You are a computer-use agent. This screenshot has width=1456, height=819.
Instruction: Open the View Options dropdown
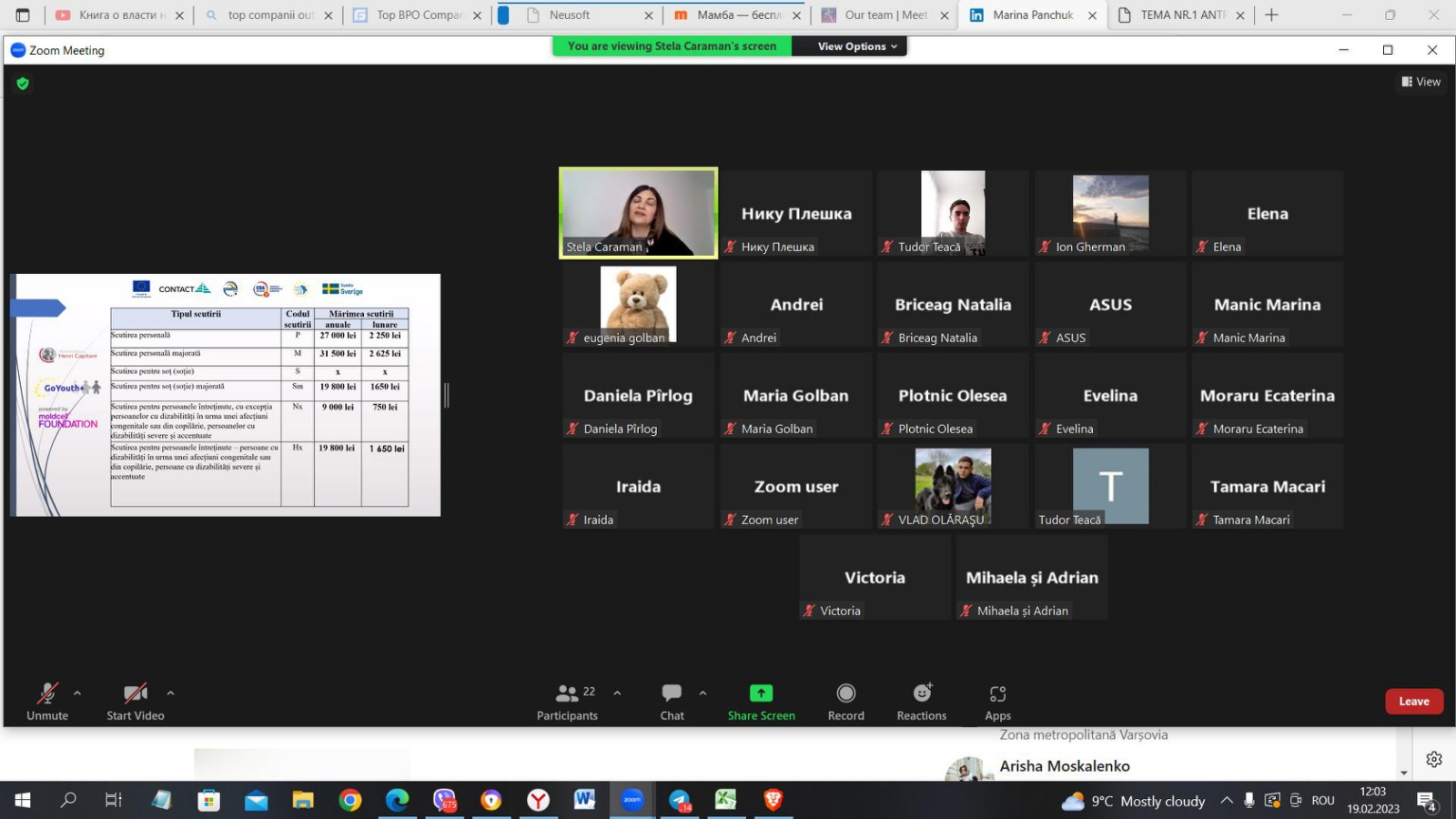[x=856, y=46]
